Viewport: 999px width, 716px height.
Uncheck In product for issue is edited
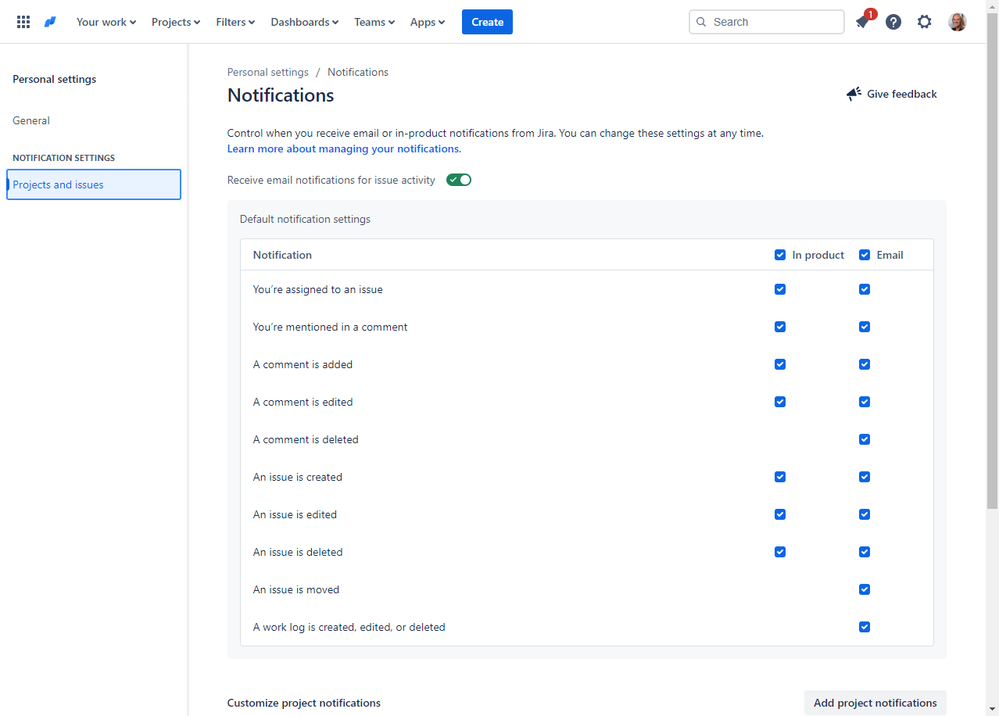780,514
